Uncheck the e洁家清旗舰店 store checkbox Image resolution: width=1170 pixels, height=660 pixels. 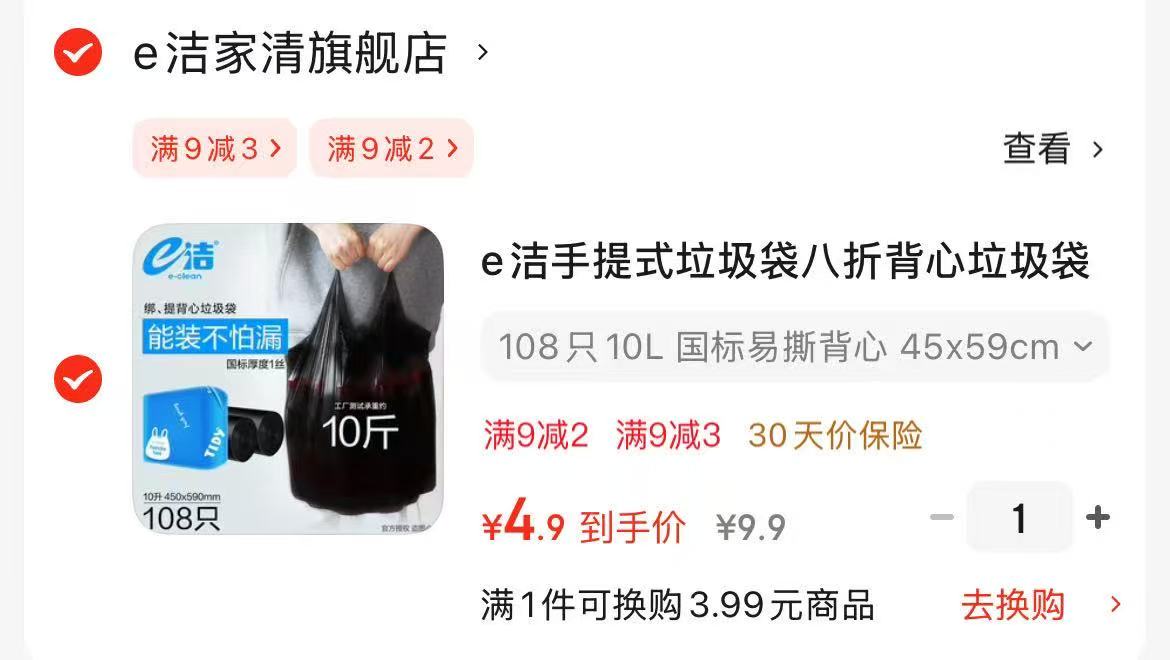pyautogui.click(x=78, y=52)
